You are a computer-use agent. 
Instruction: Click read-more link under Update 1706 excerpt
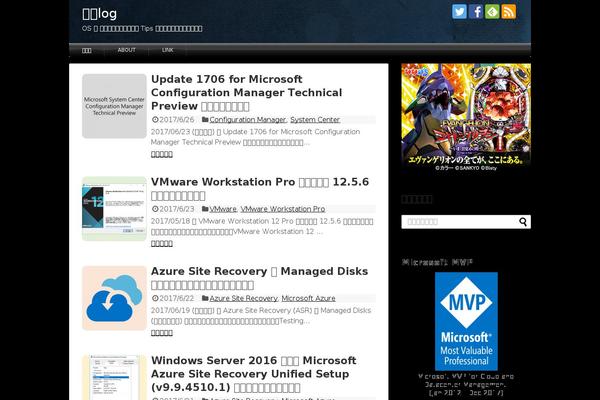161,154
